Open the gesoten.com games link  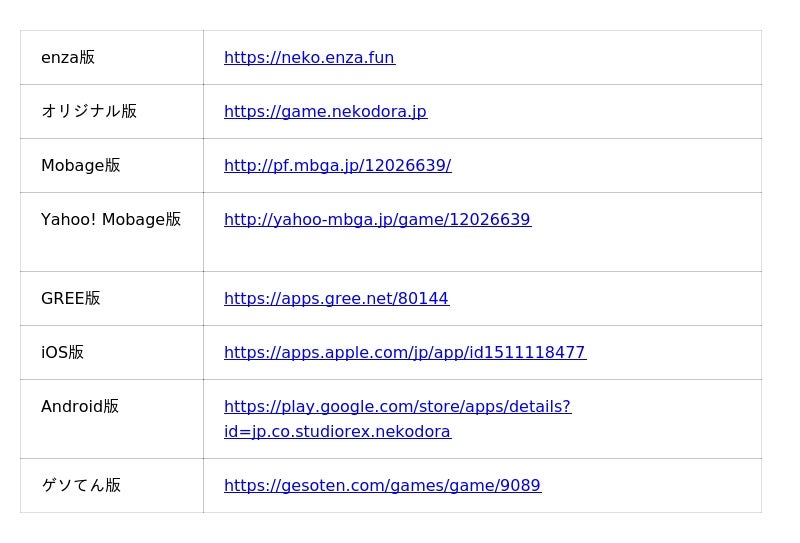coord(382,486)
